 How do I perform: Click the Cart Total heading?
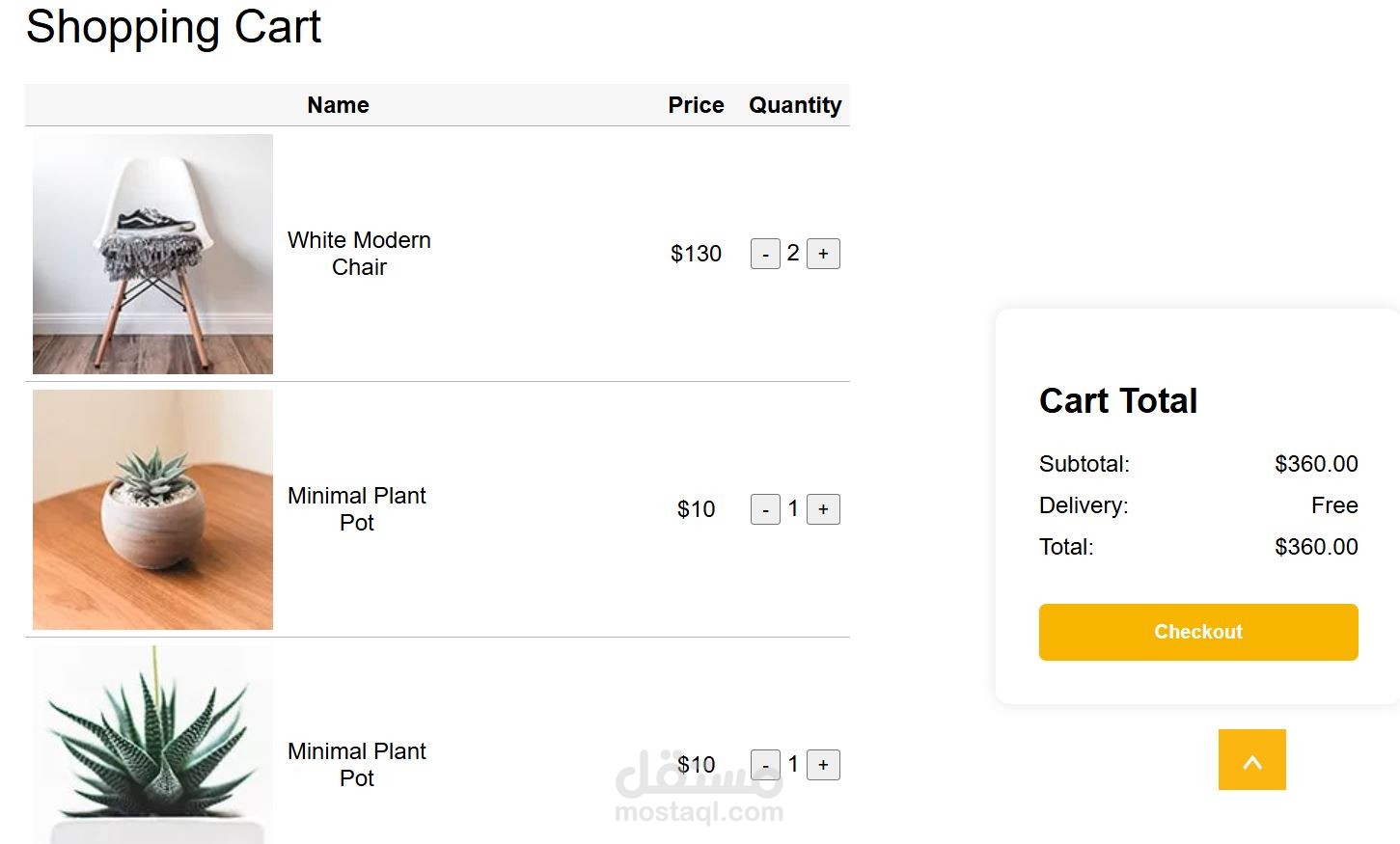click(x=1117, y=400)
